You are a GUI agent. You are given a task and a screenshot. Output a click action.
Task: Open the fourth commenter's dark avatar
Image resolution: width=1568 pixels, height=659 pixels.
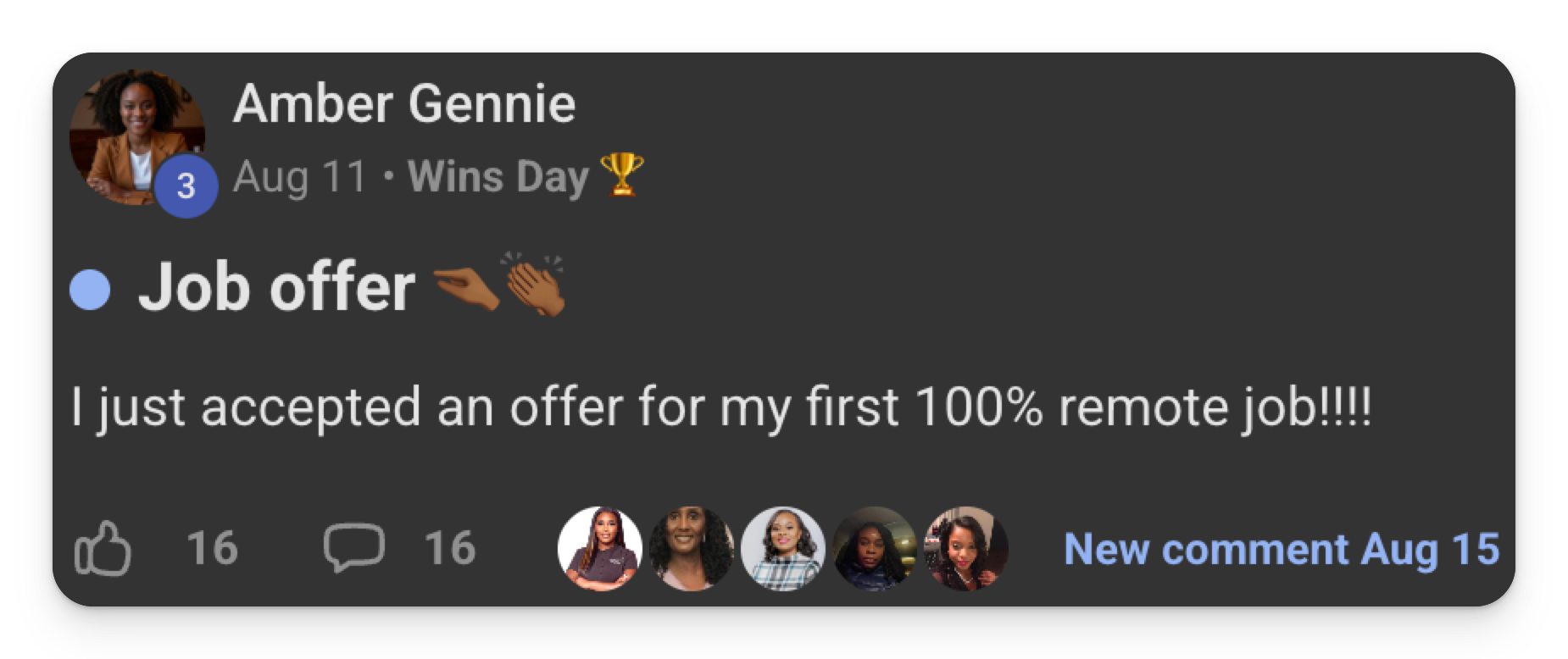(x=874, y=549)
